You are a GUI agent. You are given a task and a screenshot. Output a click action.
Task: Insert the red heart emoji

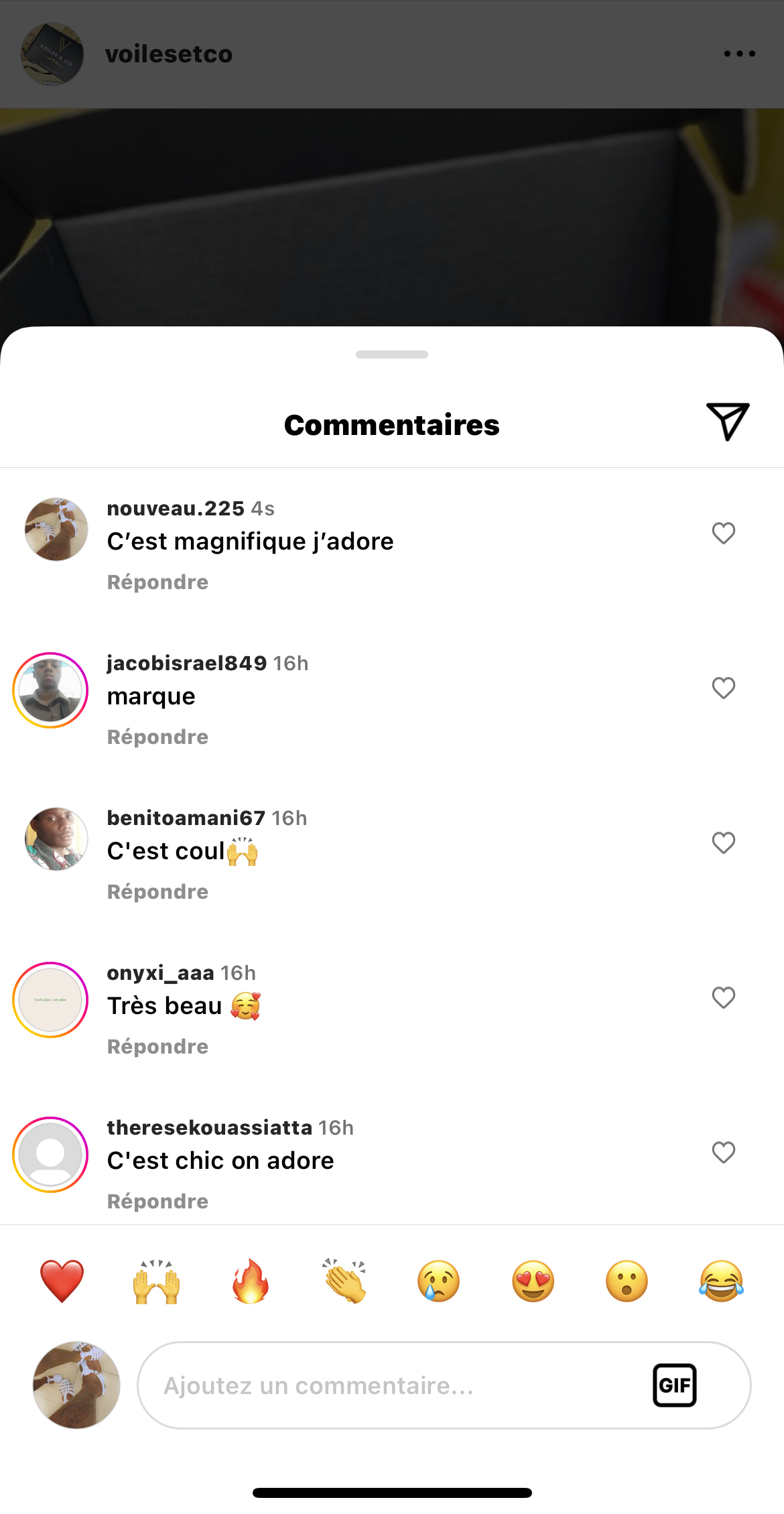(62, 1281)
